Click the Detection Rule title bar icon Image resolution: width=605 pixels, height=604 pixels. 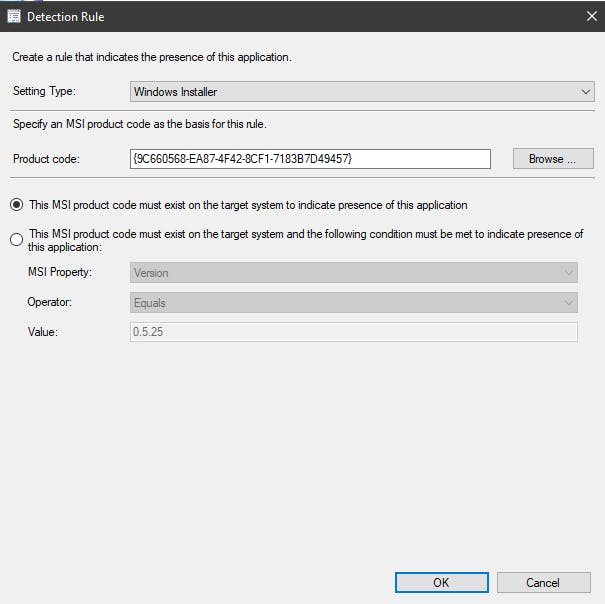click(x=14, y=17)
